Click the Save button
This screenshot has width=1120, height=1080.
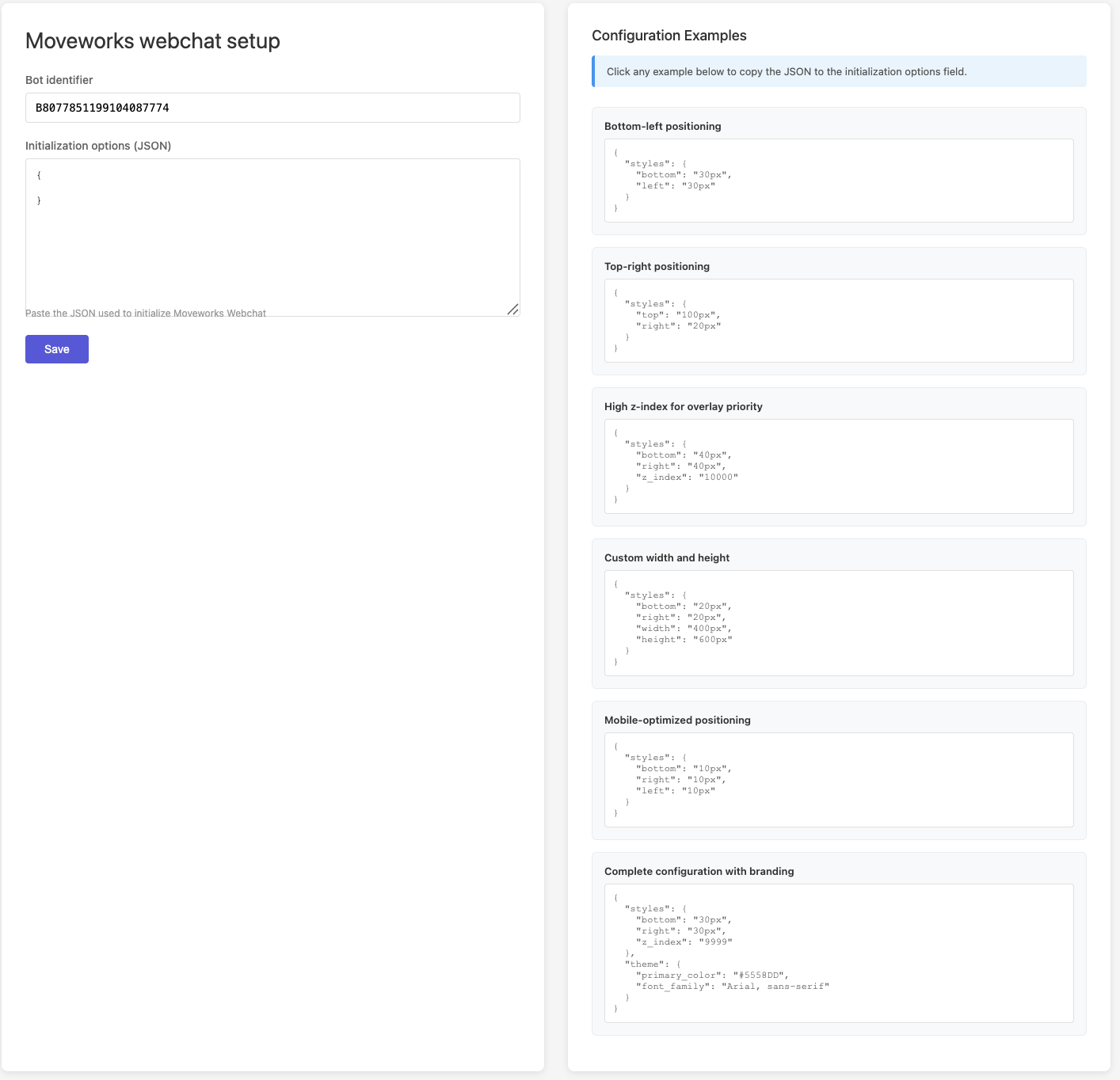(x=57, y=349)
